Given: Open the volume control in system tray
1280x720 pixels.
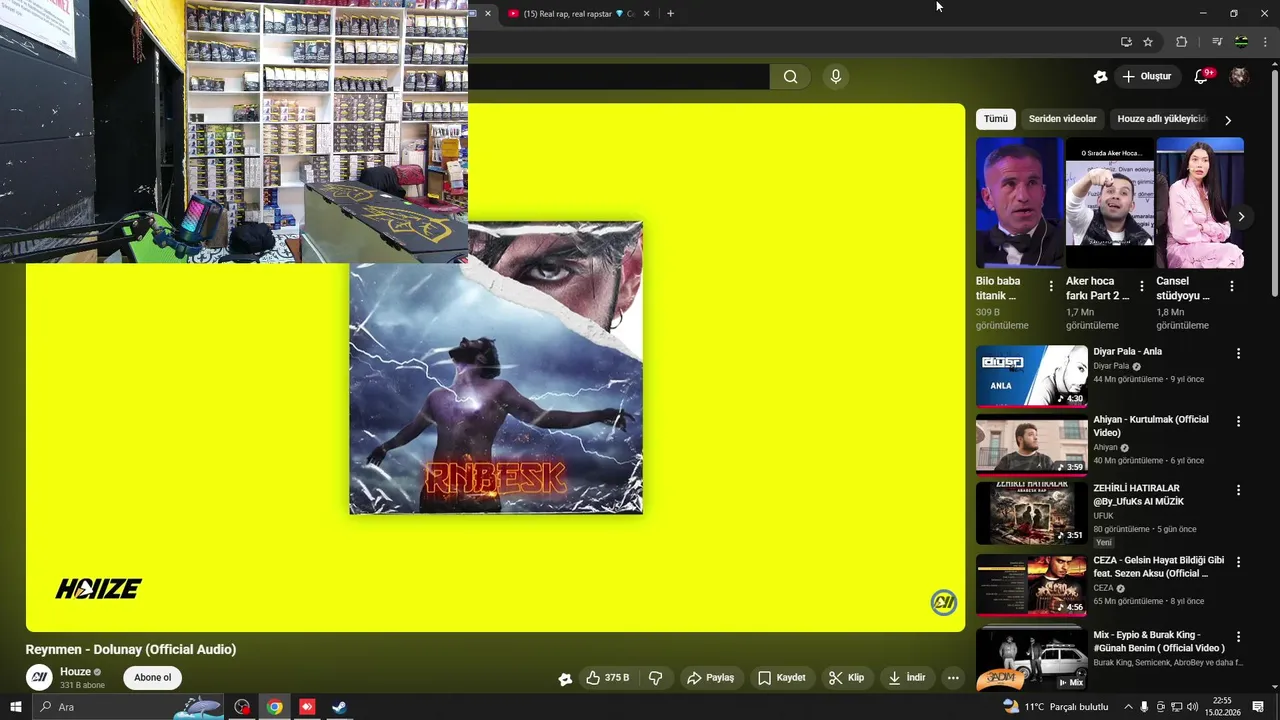Looking at the screenshot, I should (1193, 707).
